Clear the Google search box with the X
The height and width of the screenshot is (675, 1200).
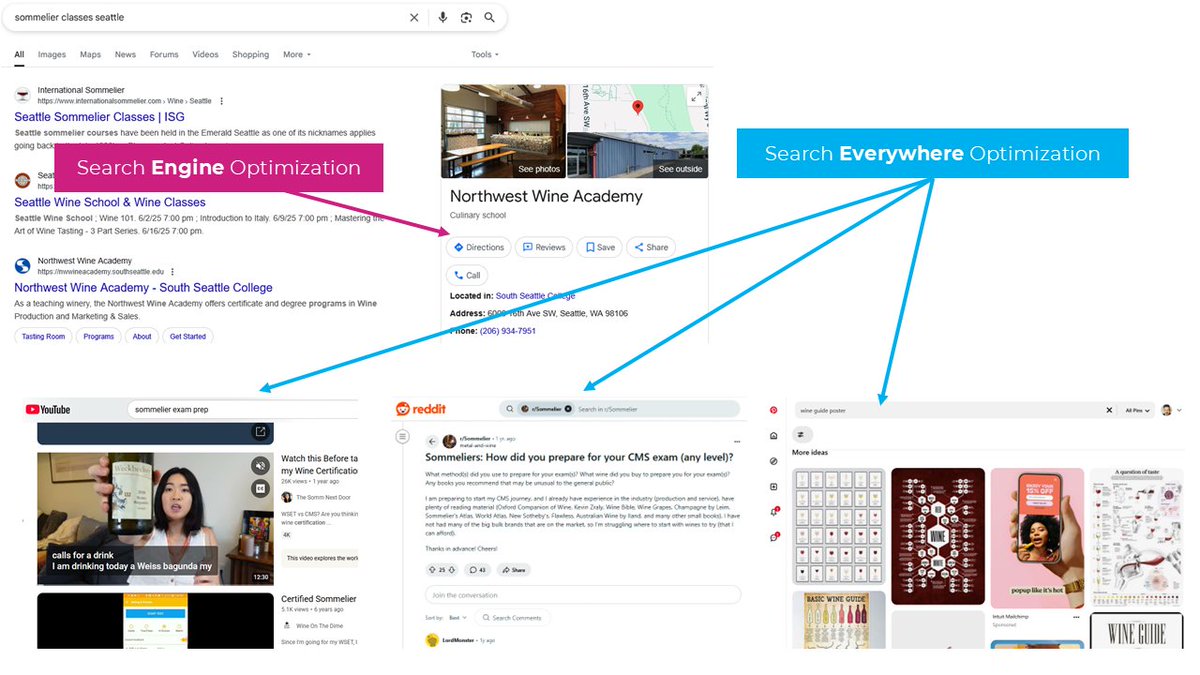coord(414,17)
